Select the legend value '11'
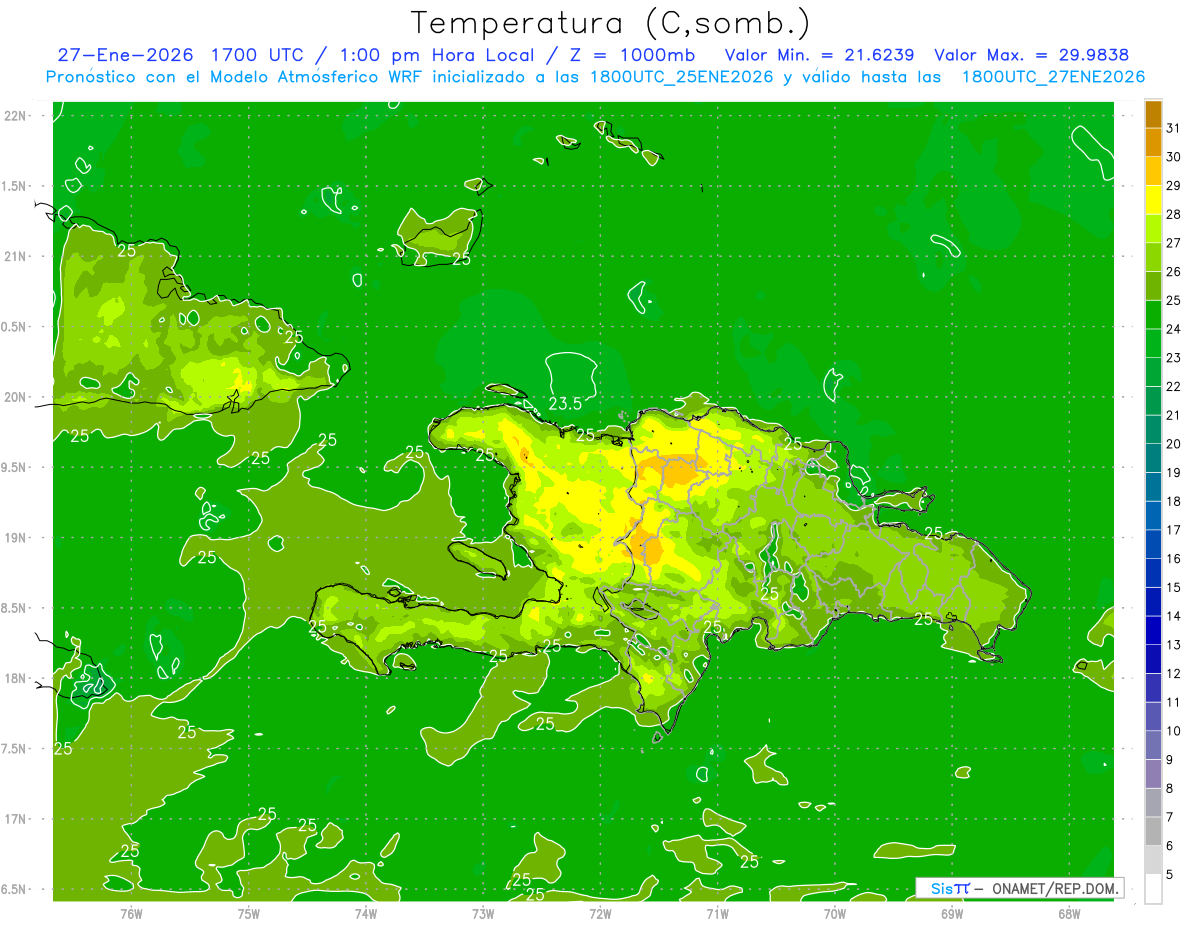This screenshot has width=1200, height=927. (x=1174, y=703)
